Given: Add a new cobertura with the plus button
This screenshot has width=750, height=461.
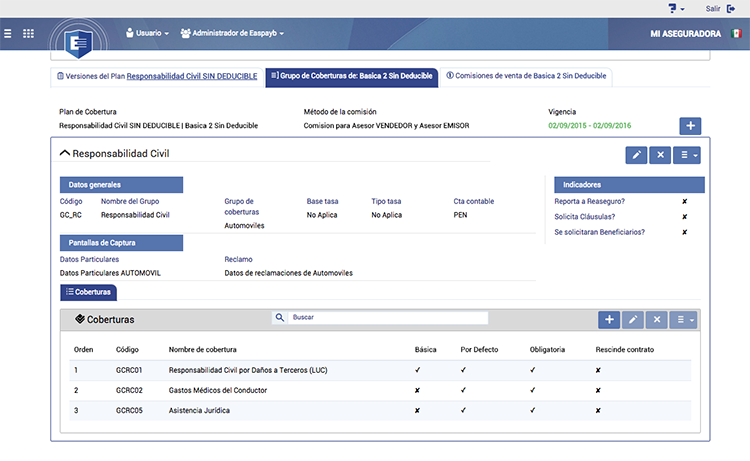Looking at the screenshot, I should pyautogui.click(x=609, y=319).
